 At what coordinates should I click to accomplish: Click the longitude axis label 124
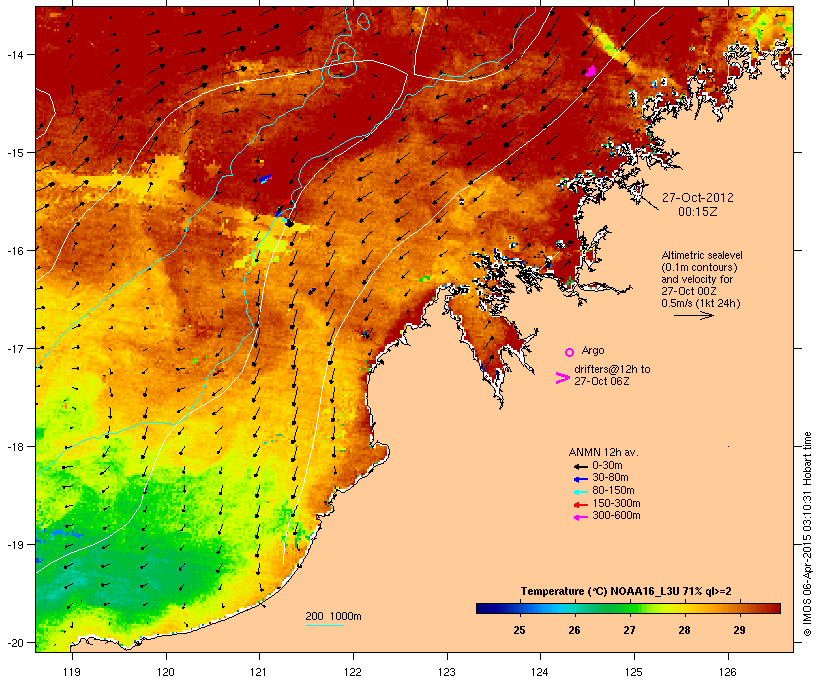[x=540, y=672]
